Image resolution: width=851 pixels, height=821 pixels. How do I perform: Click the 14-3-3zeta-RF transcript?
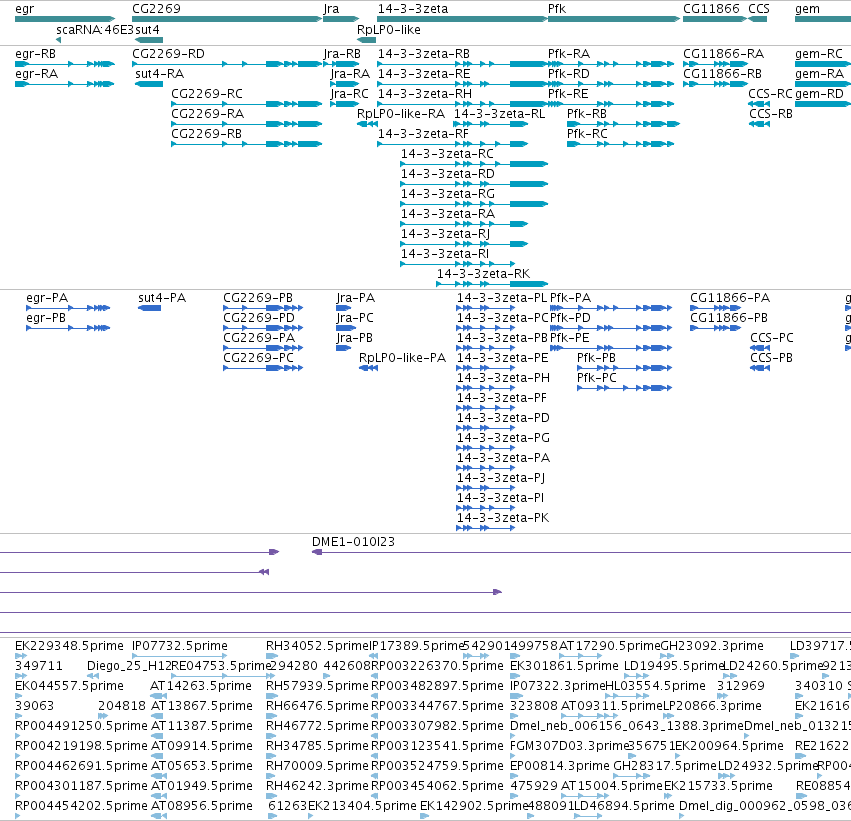[453, 144]
